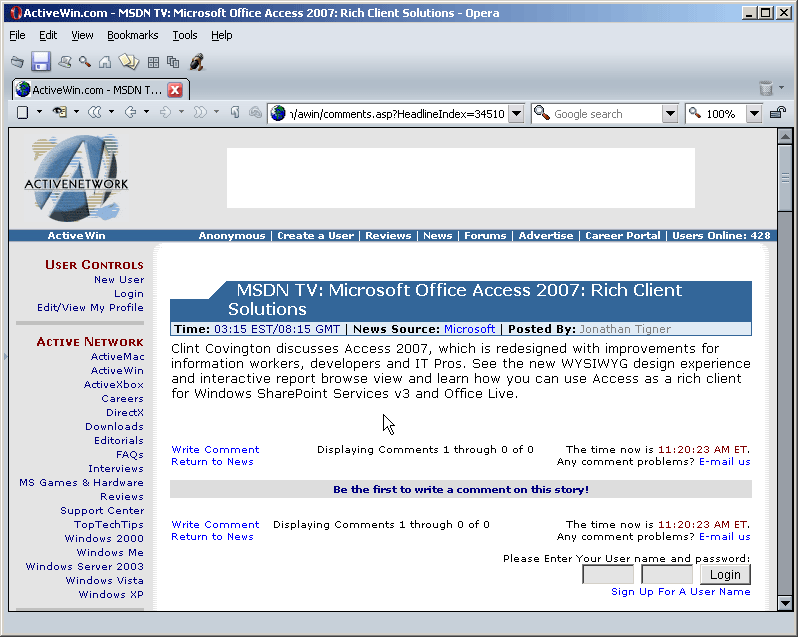The width and height of the screenshot is (798, 637).
Task: Expand the New page dropdown arrow
Action: pos(39,112)
